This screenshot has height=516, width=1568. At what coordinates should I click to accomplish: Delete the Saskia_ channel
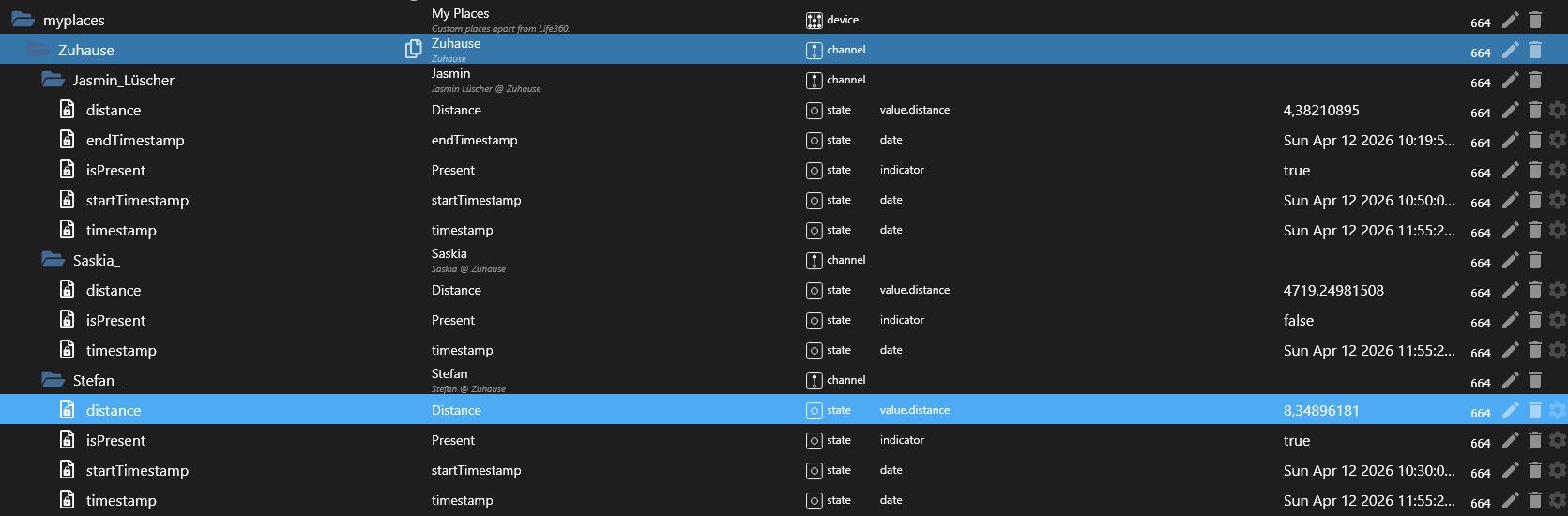[1535, 260]
